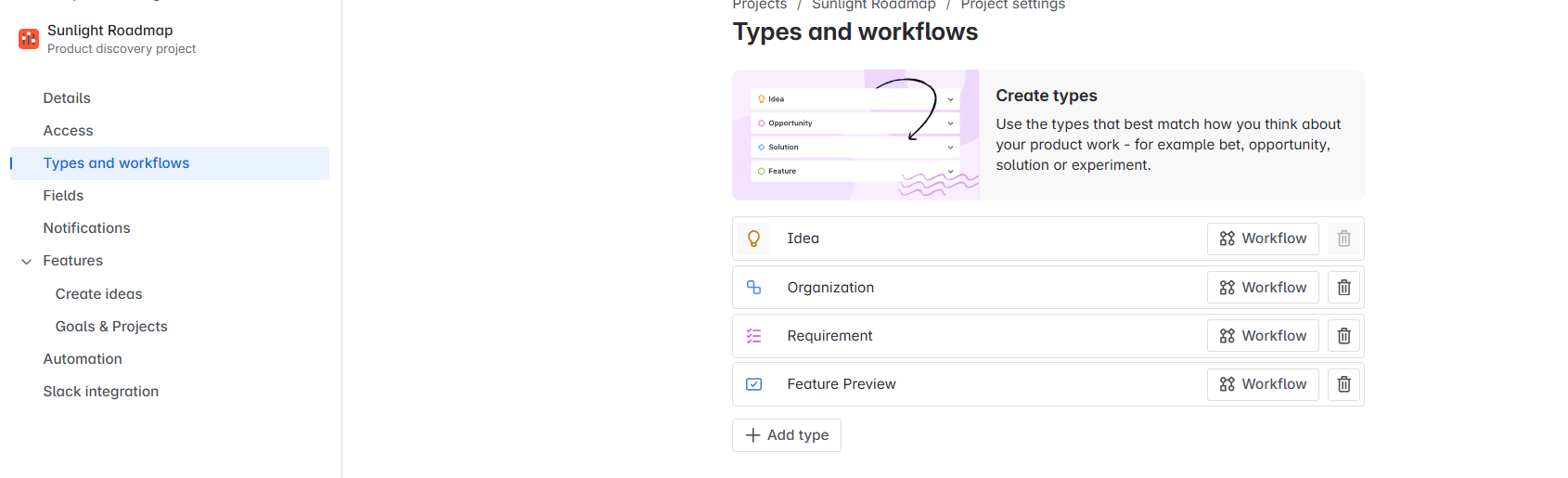Viewport: 1568px width, 478px height.
Task: Click the Sunlight Roadmap project name
Action: tap(109, 31)
